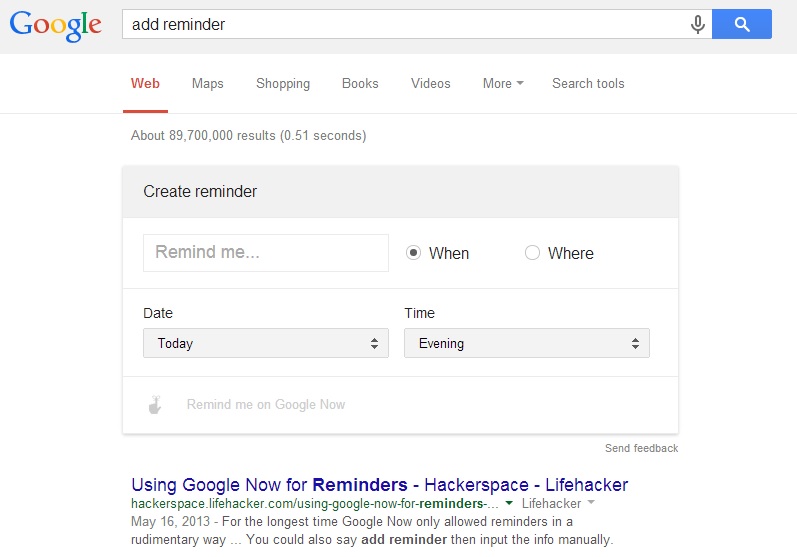
Task: Click the blue magnifier search button
Action: coord(742,24)
